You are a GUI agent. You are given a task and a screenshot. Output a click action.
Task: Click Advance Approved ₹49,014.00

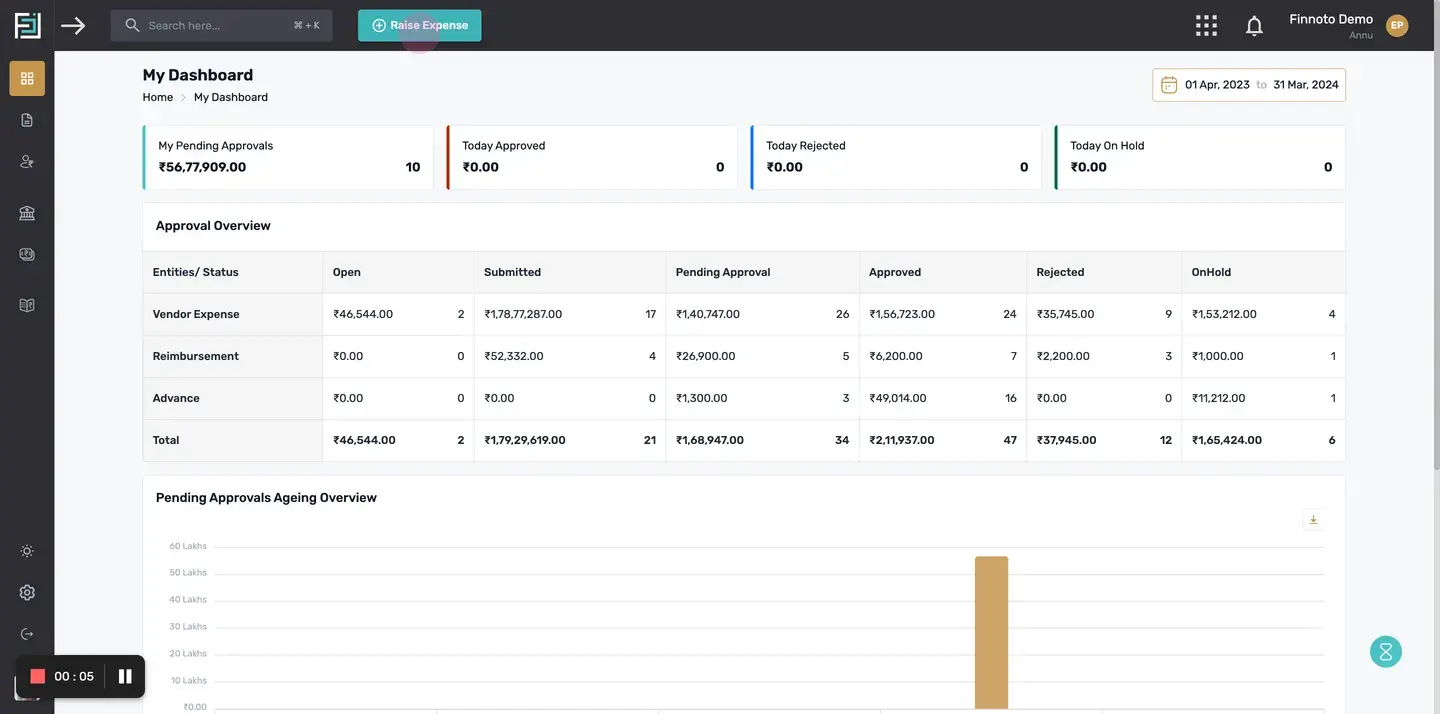point(898,398)
